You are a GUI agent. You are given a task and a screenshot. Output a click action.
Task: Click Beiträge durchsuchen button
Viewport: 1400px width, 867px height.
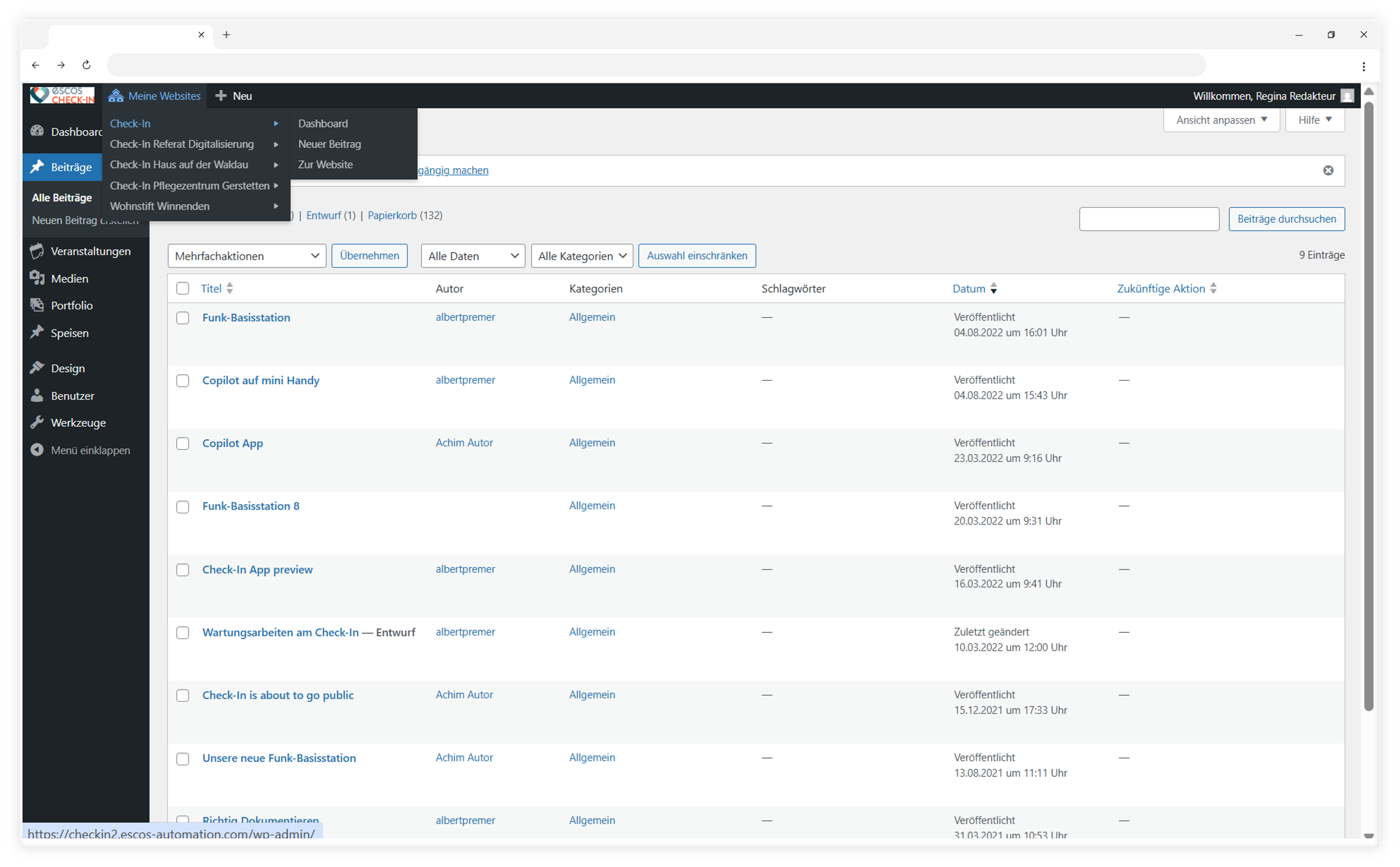[1287, 219]
